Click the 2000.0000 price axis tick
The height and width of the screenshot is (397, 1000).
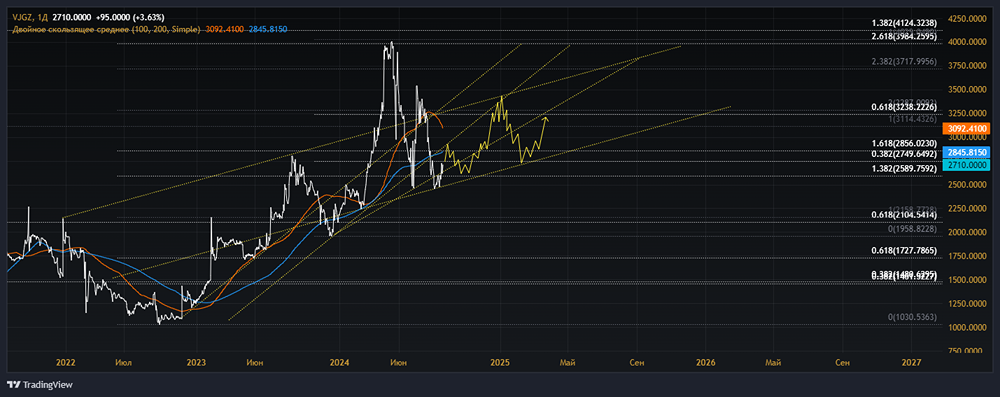pyautogui.click(x=968, y=232)
